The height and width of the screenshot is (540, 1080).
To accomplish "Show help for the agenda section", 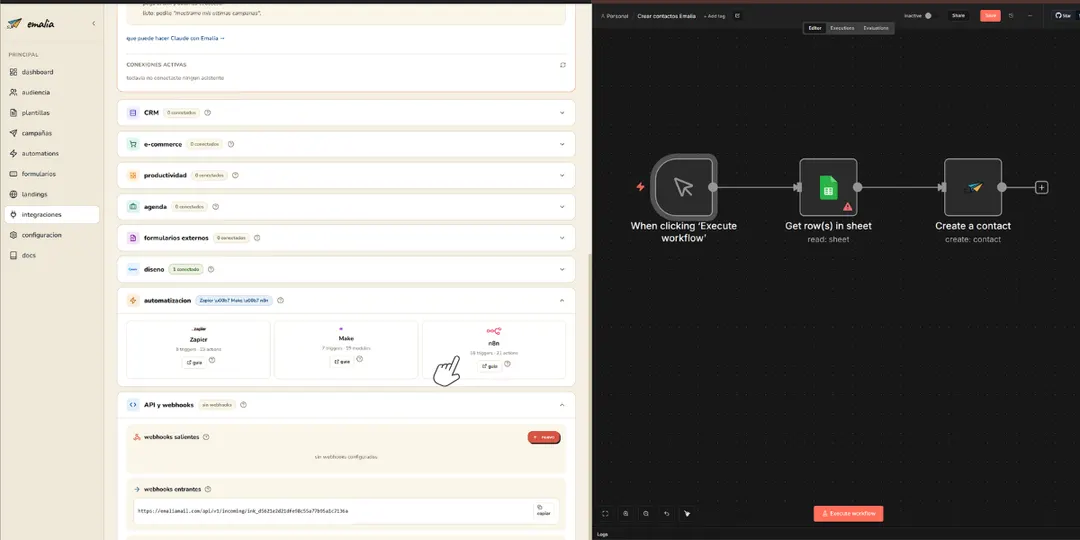I will [216, 207].
